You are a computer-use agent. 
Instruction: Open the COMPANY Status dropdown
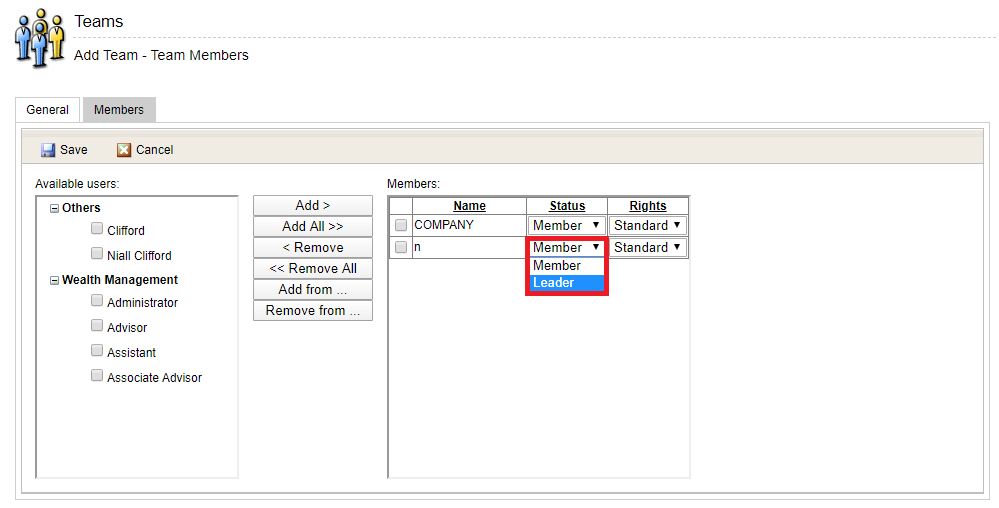pyautogui.click(x=566, y=226)
